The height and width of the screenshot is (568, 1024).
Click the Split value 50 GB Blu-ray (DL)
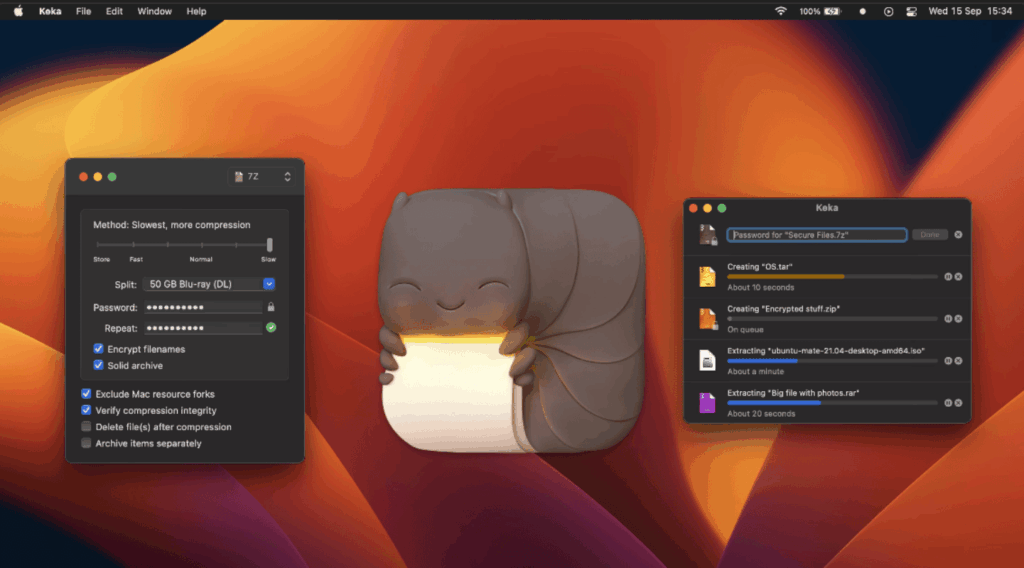[x=191, y=284]
